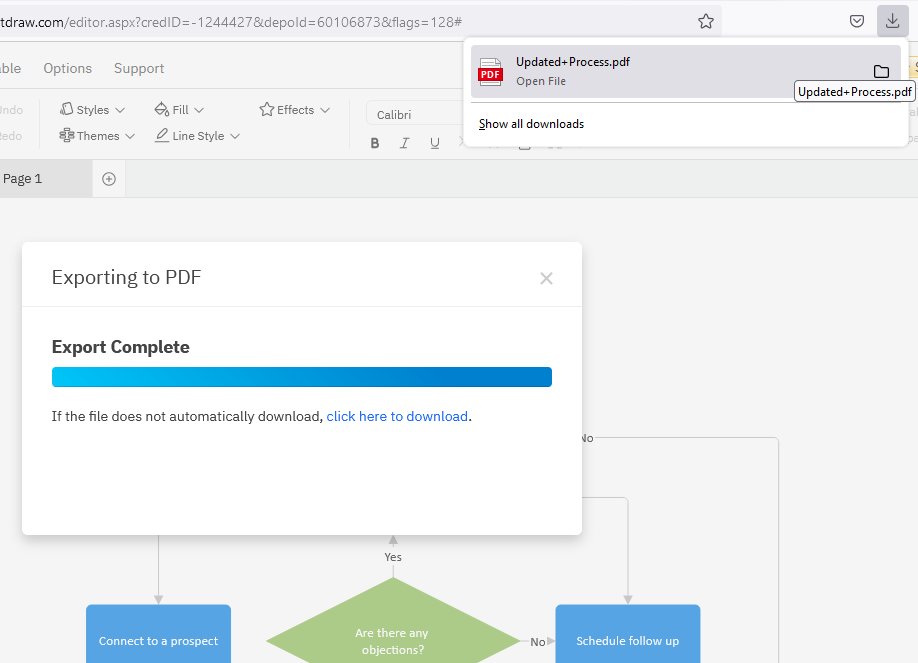Screen dimensions: 918x663
Task: Click the Pocket save icon
Action: point(857,21)
